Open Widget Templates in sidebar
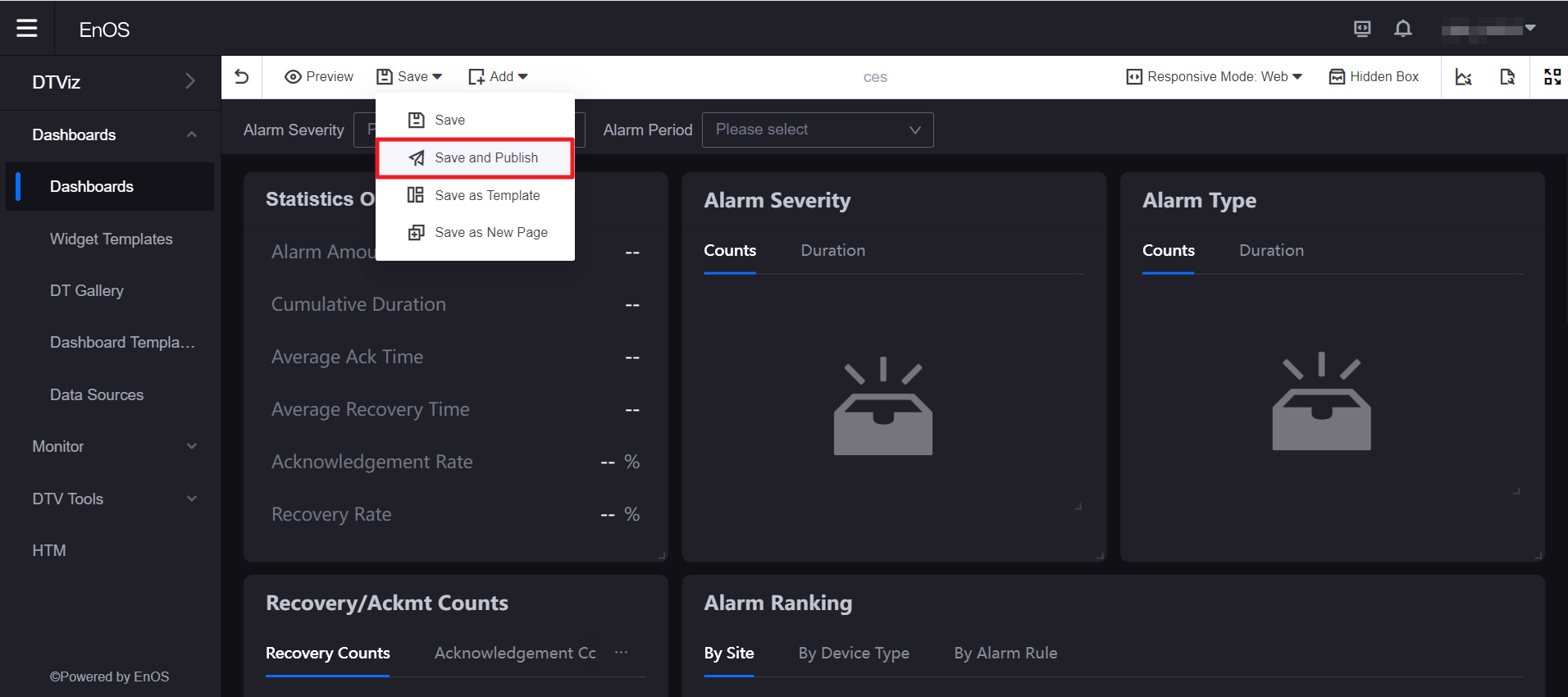The image size is (1568, 697). pyautogui.click(x=112, y=239)
